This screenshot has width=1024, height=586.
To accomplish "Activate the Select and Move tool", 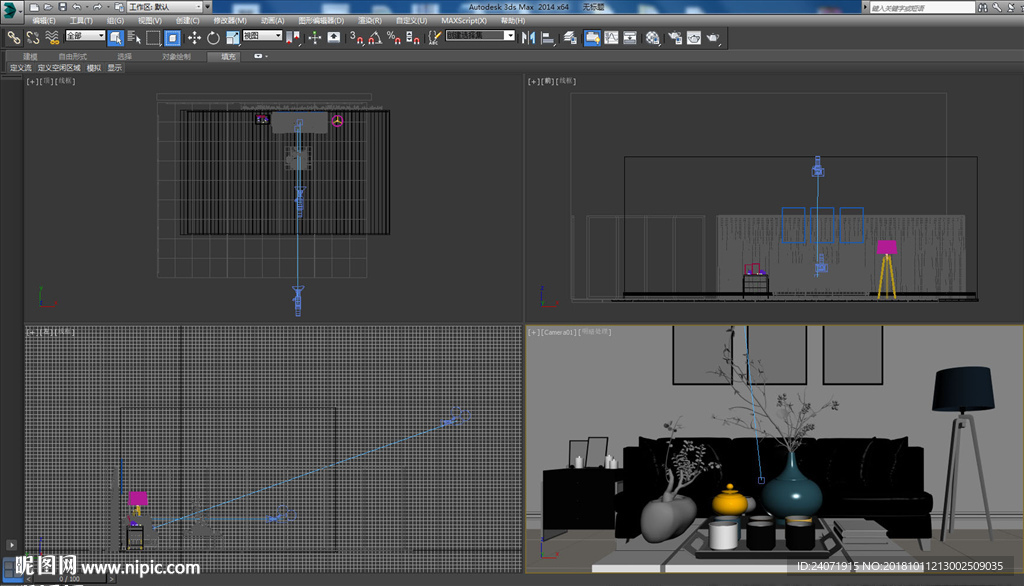I will pos(194,38).
